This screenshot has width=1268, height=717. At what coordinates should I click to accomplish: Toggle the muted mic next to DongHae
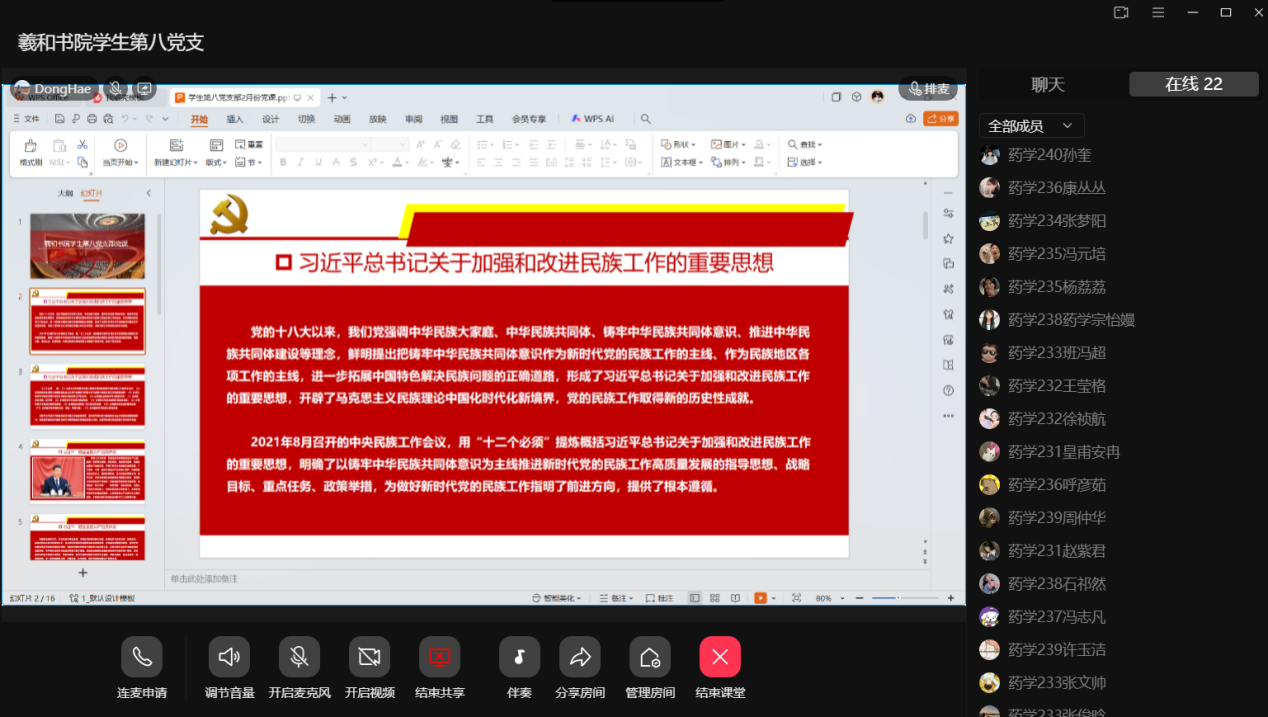116,89
